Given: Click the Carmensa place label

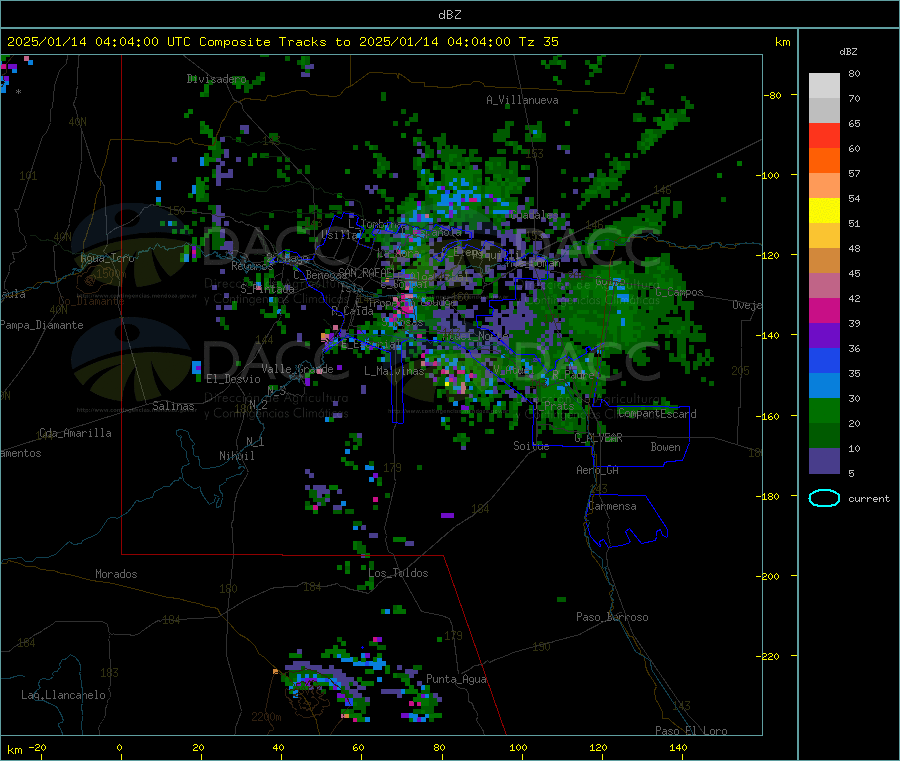Looking at the screenshot, I should click(612, 506).
